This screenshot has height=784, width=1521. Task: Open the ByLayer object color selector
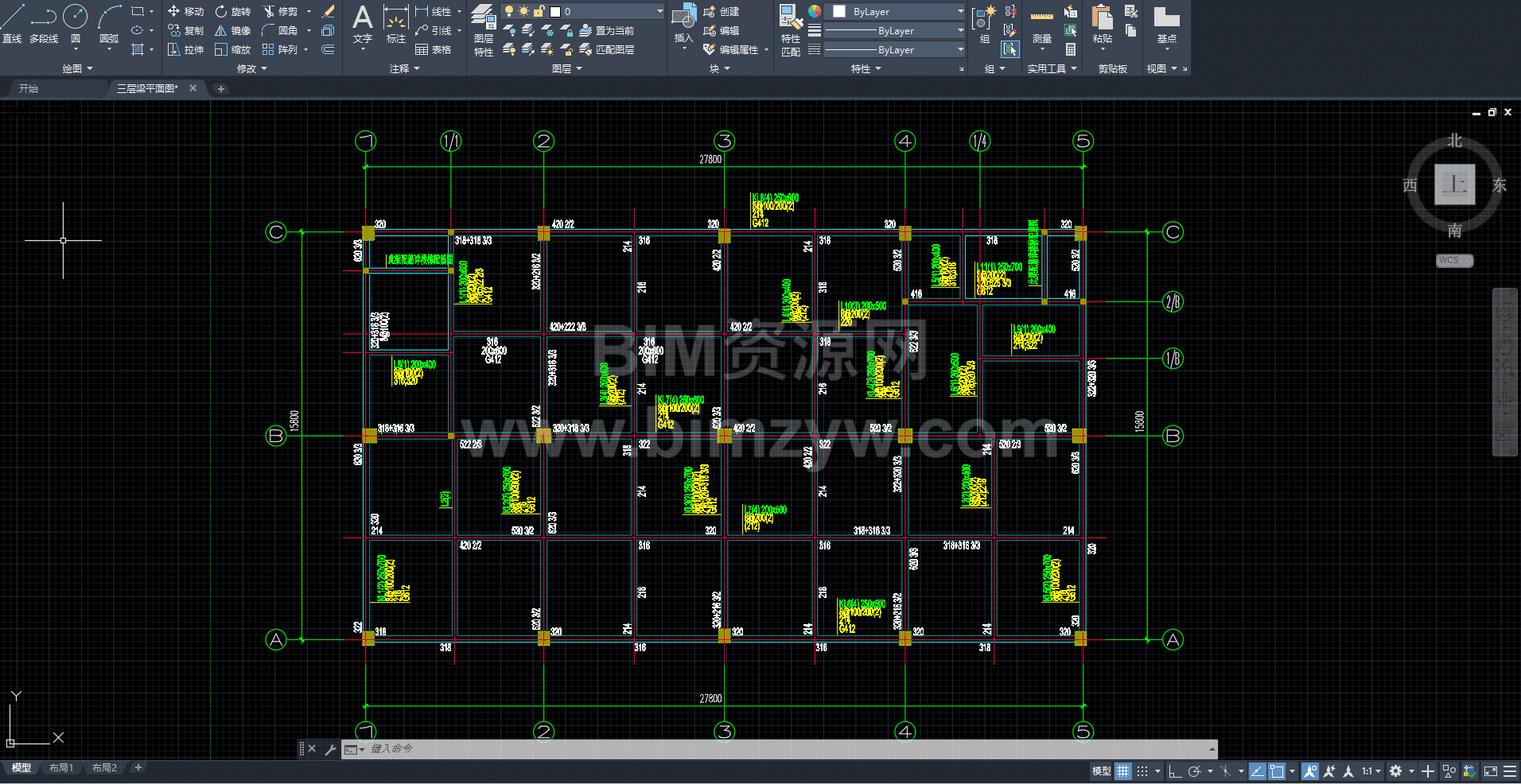click(x=897, y=11)
